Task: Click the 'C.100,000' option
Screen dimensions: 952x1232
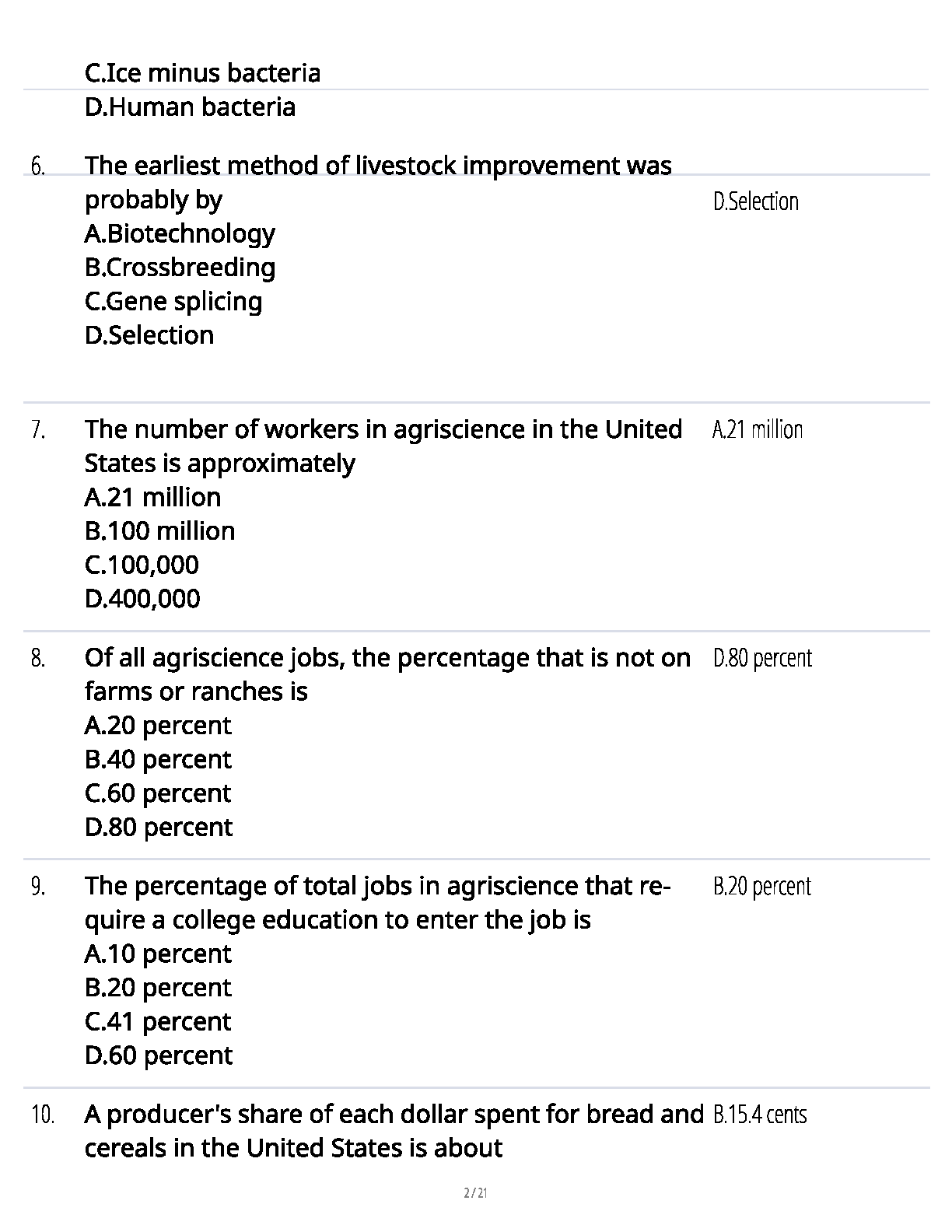Action: [142, 565]
